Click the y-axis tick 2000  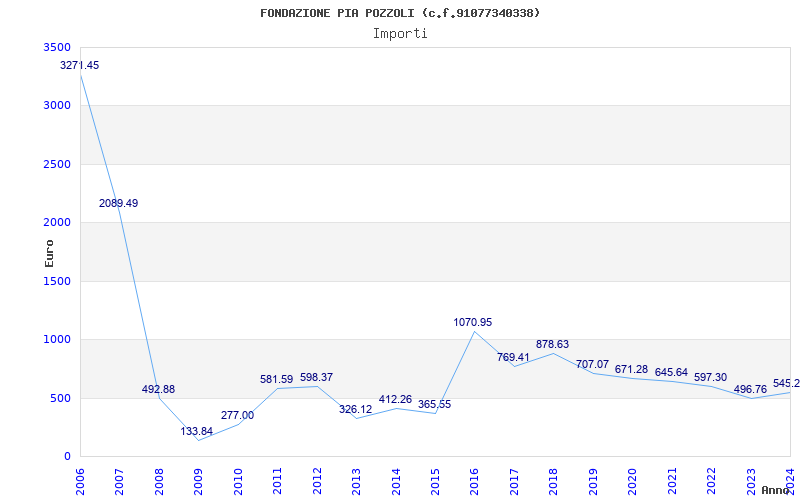tap(58, 222)
